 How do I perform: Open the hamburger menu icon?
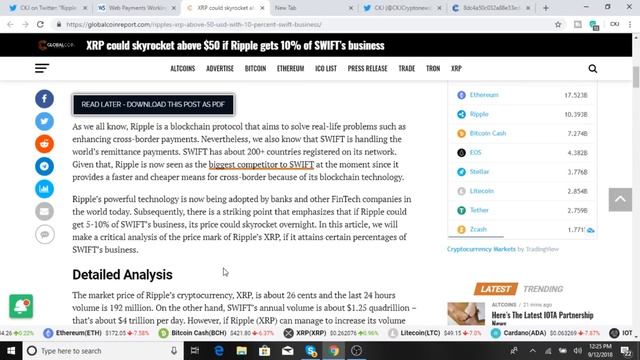[42, 68]
